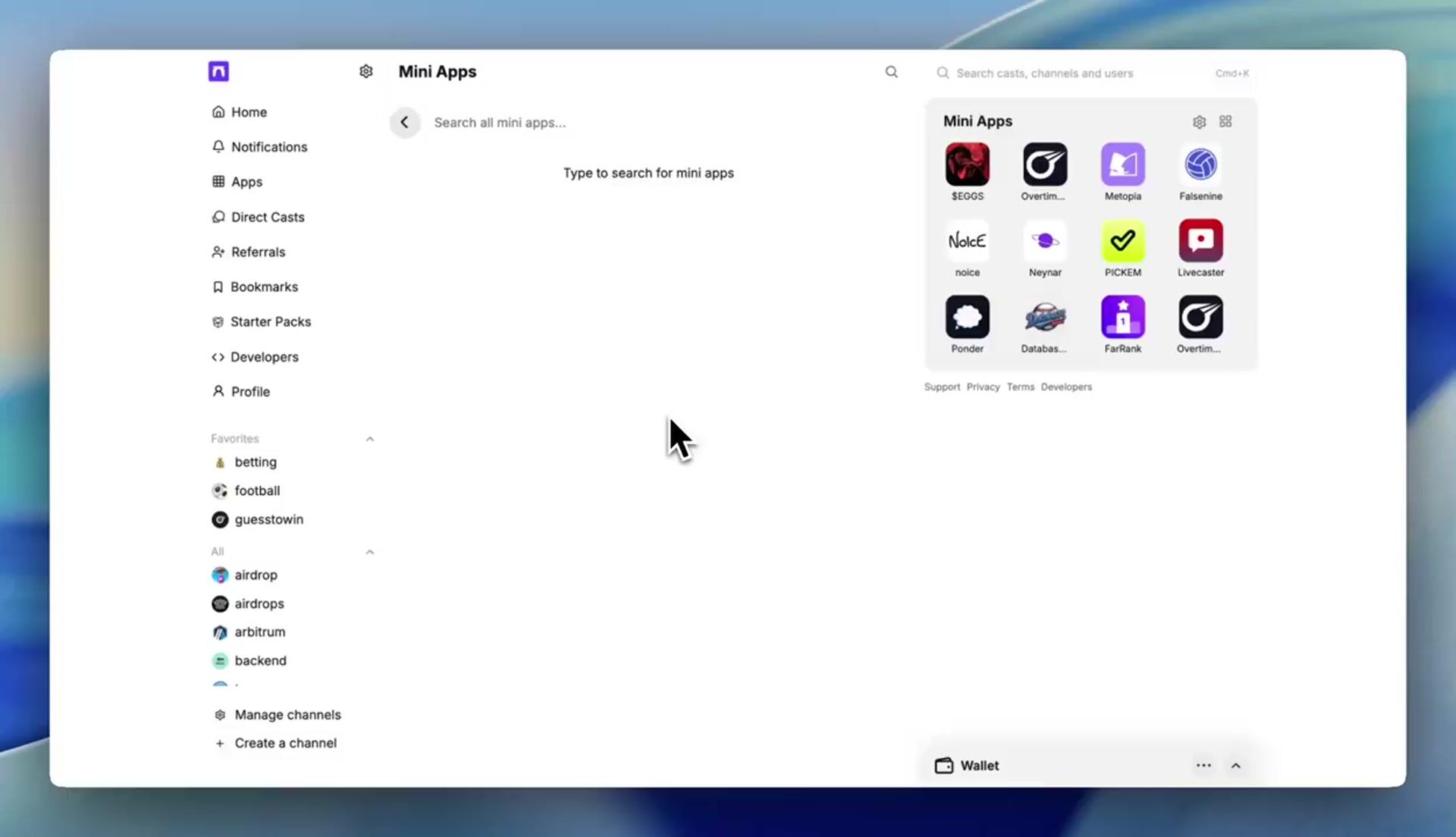Open the FarRank mini app
The height and width of the screenshot is (837, 1456).
[x=1122, y=317]
